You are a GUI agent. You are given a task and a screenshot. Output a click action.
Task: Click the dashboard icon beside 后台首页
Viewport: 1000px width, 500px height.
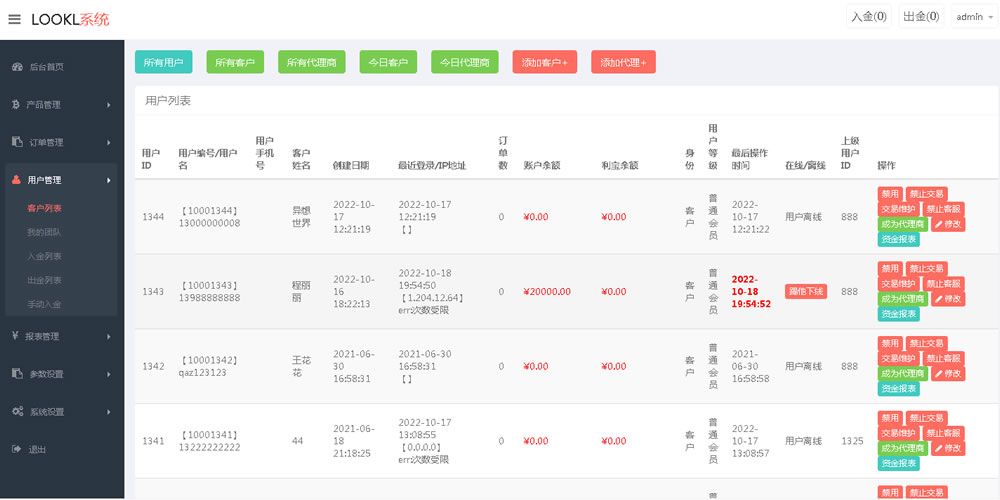click(17, 67)
